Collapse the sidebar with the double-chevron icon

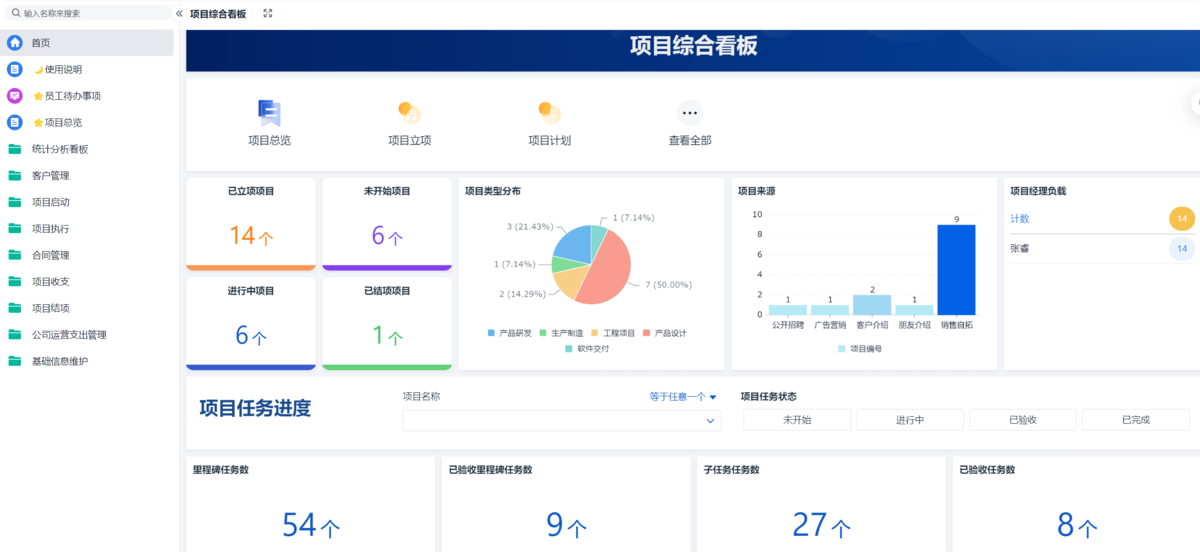[x=179, y=14]
